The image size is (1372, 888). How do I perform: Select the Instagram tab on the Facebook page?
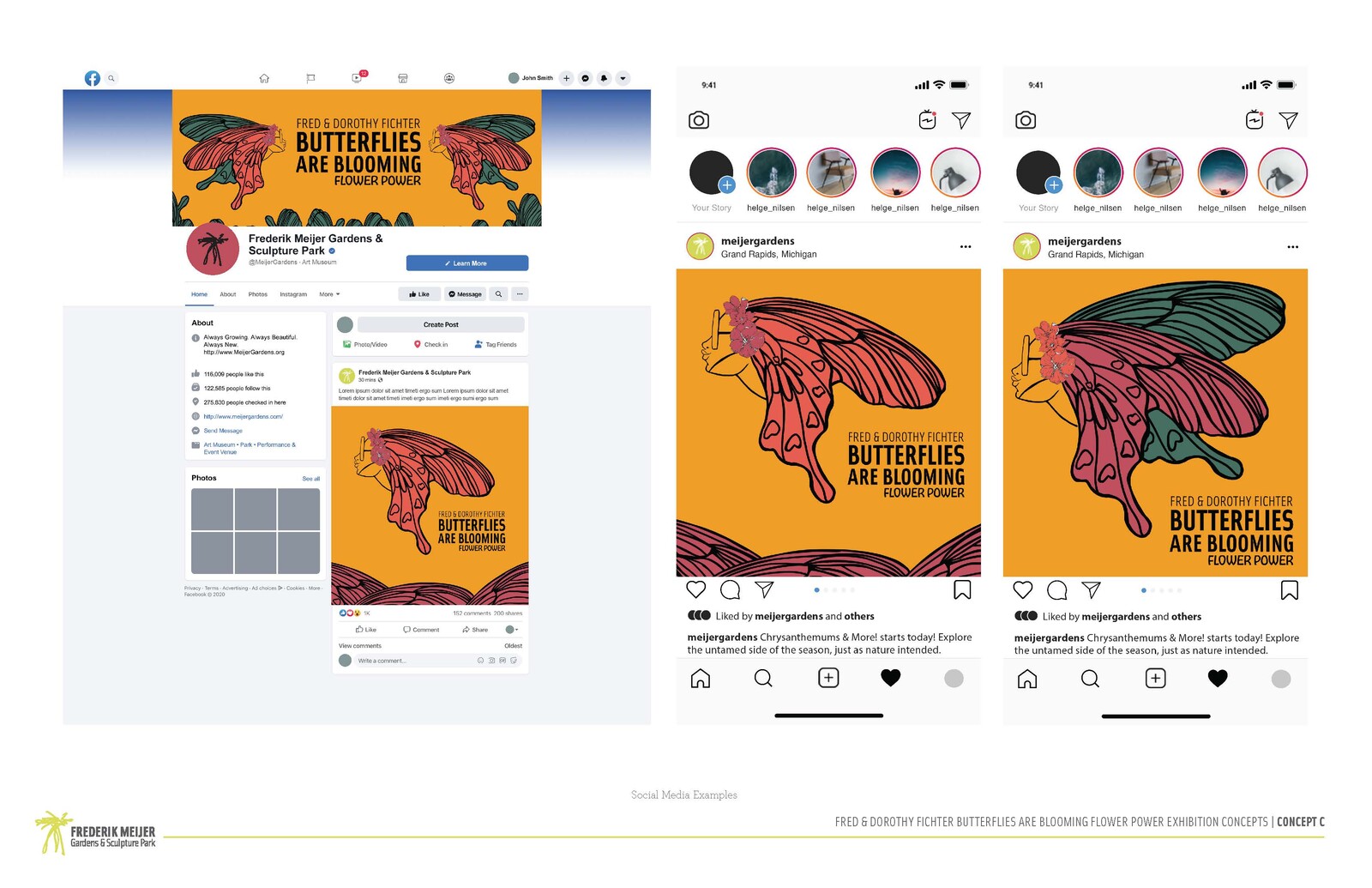pyautogui.click(x=293, y=294)
